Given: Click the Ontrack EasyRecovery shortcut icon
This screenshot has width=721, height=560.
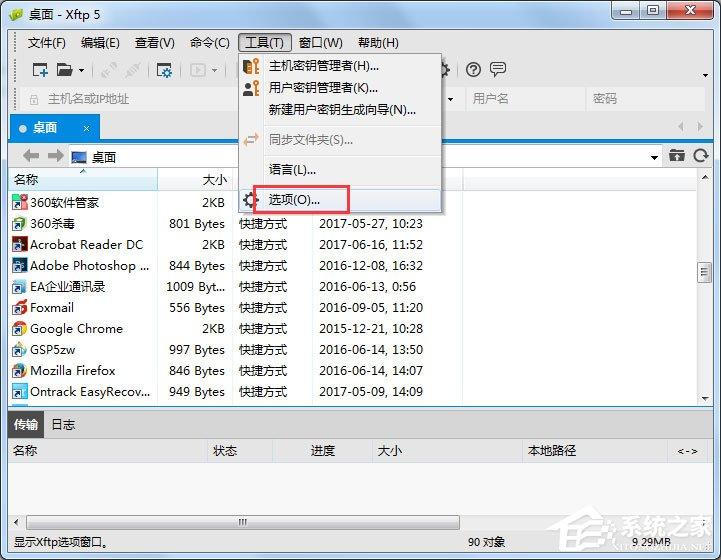Looking at the screenshot, I should point(19,392).
